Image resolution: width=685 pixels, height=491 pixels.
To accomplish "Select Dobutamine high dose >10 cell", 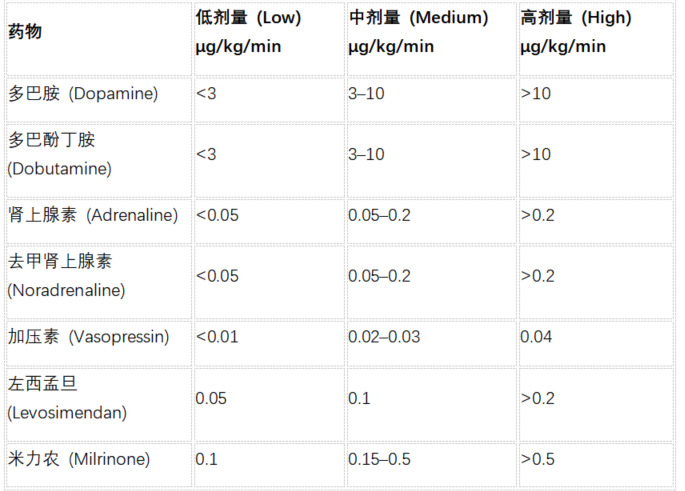I will tap(596, 161).
